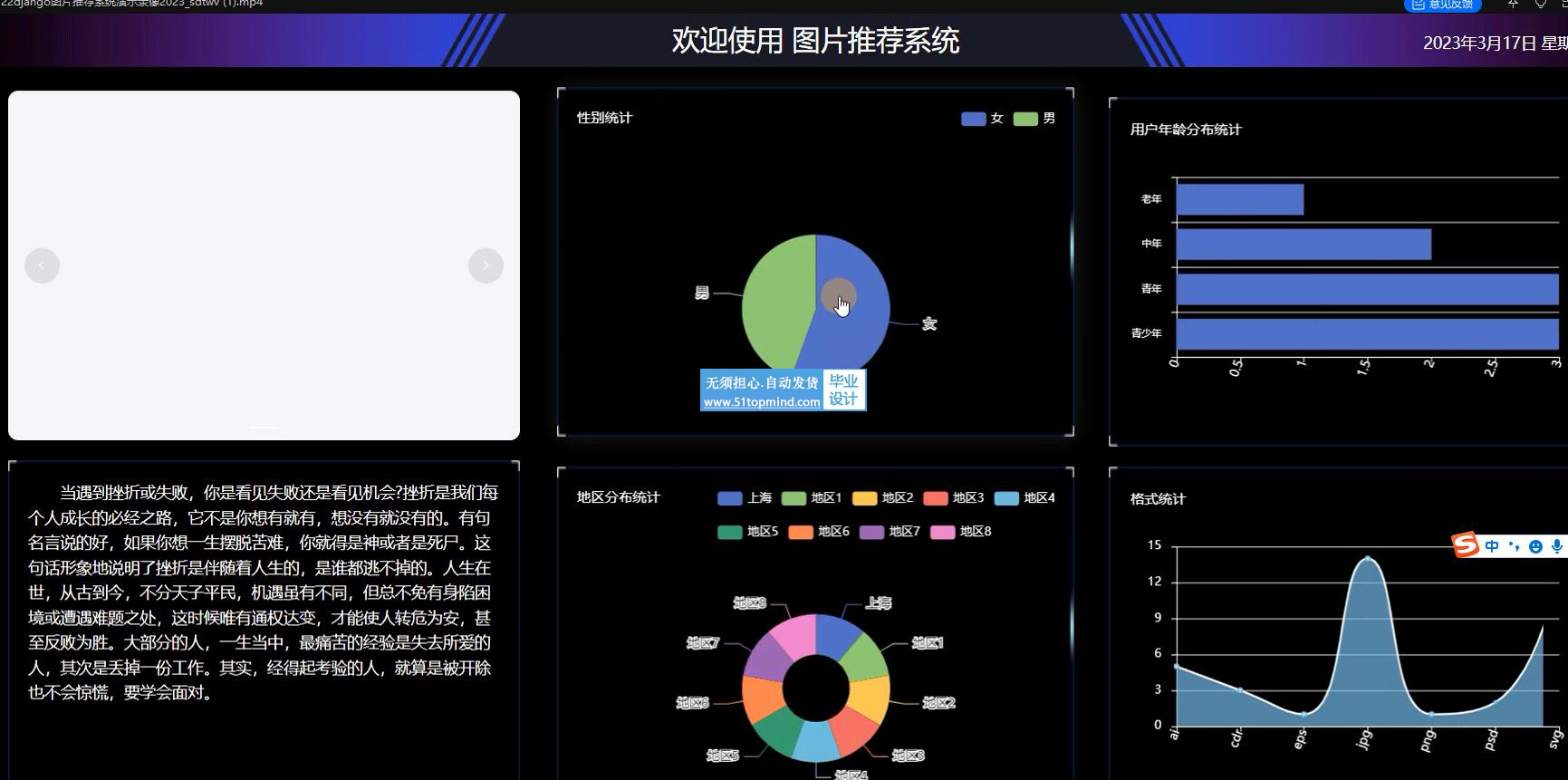Screen dimensions: 1568x780
Task: Select the 老年 bar in age chart
Action: click(x=1240, y=199)
